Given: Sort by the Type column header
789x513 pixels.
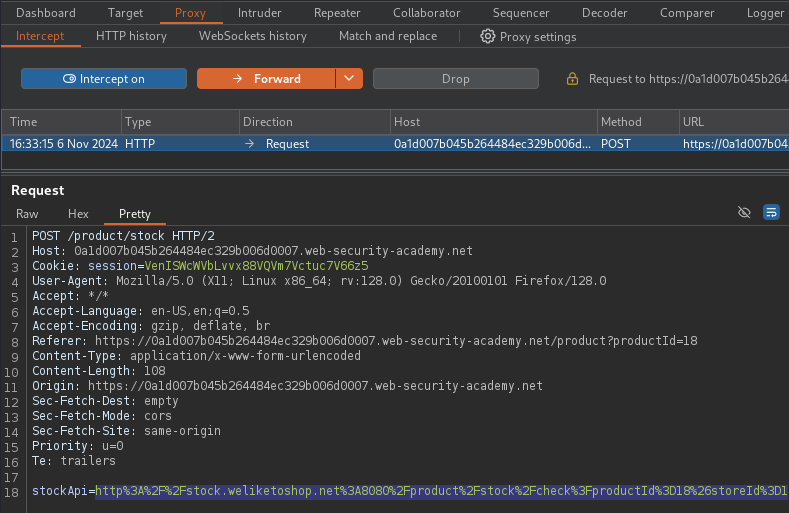Looking at the screenshot, I should tap(180, 122).
